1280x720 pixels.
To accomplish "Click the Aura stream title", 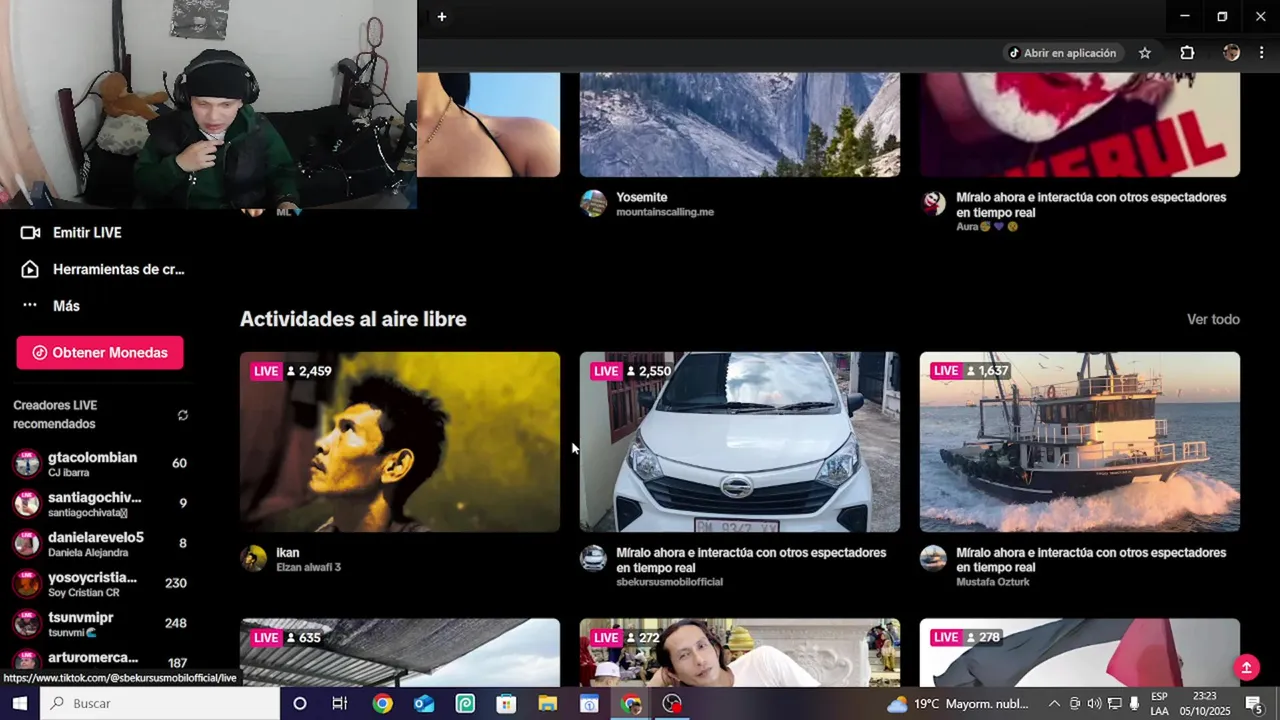I will (x=1091, y=205).
